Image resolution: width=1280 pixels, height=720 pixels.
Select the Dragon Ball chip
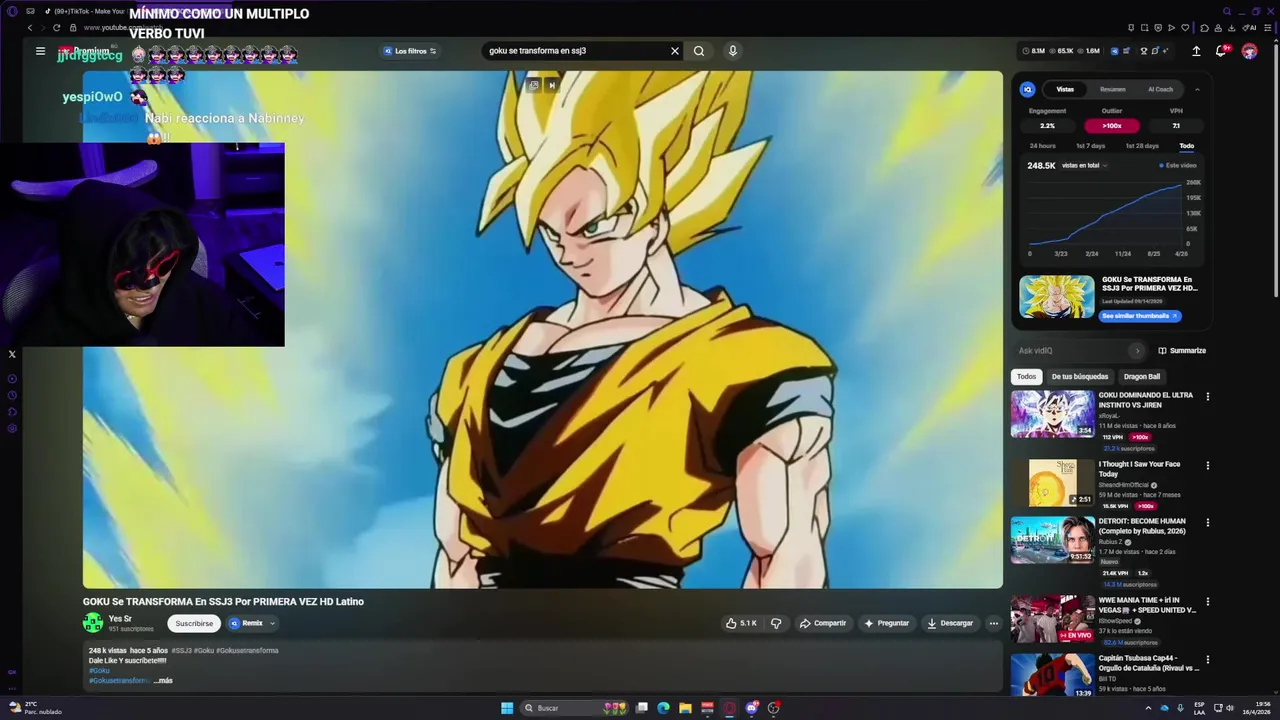click(1142, 377)
